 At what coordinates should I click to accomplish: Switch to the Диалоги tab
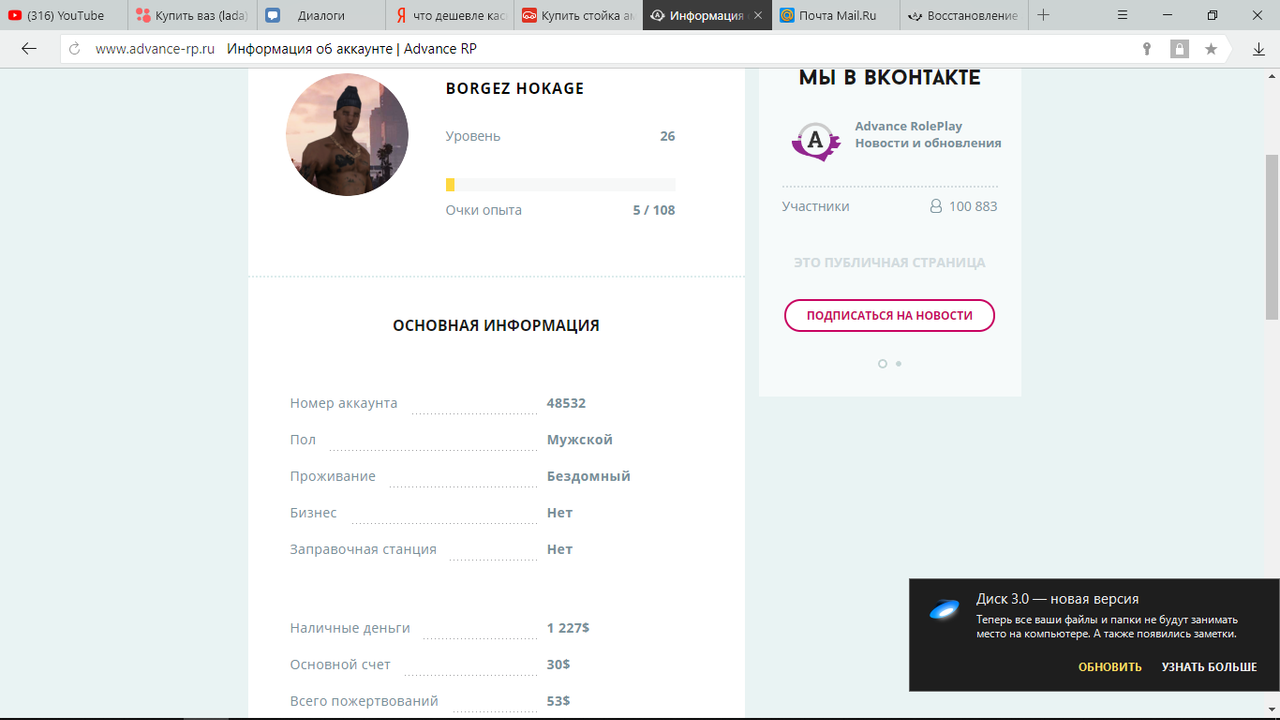[321, 15]
